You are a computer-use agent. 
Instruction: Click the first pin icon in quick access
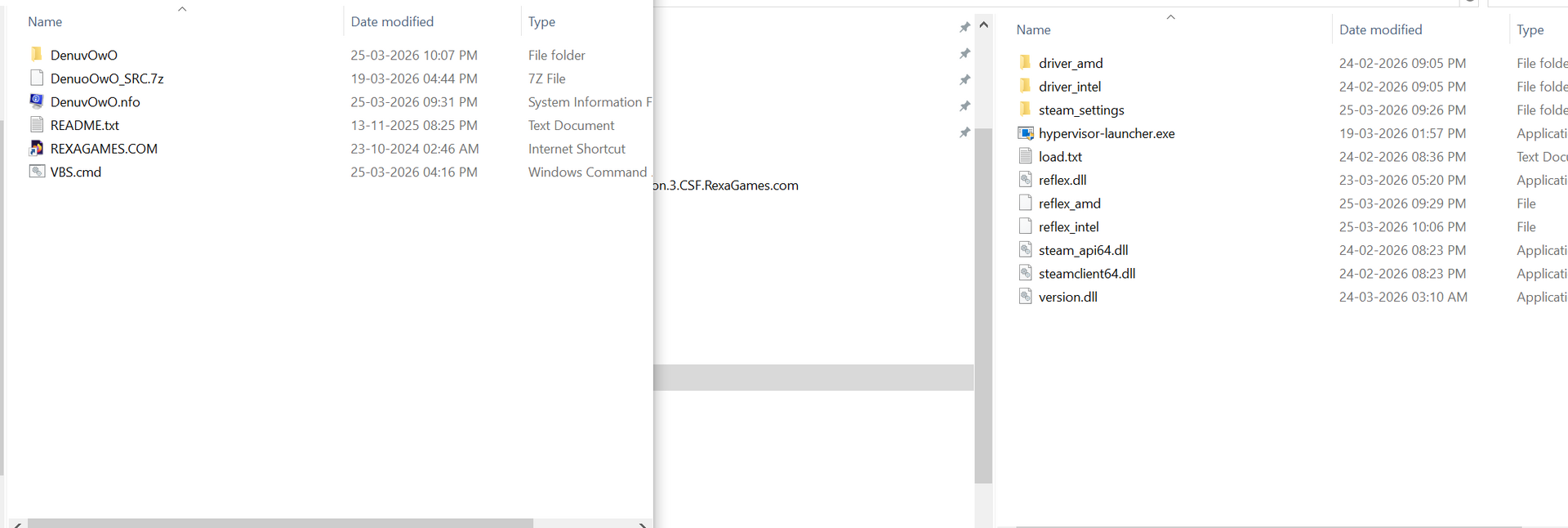point(964,28)
